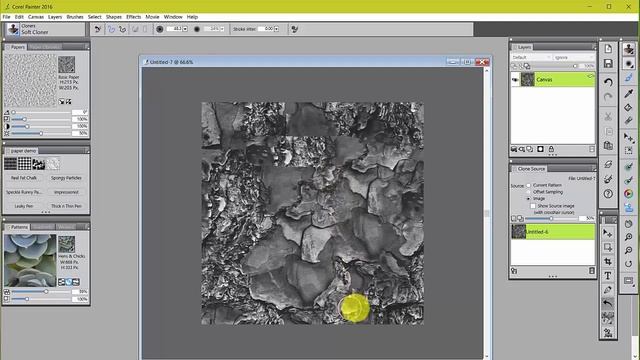Image resolution: width=640 pixels, height=360 pixels.
Task: Select the Rectangular Selection tool
Action: (x=608, y=247)
